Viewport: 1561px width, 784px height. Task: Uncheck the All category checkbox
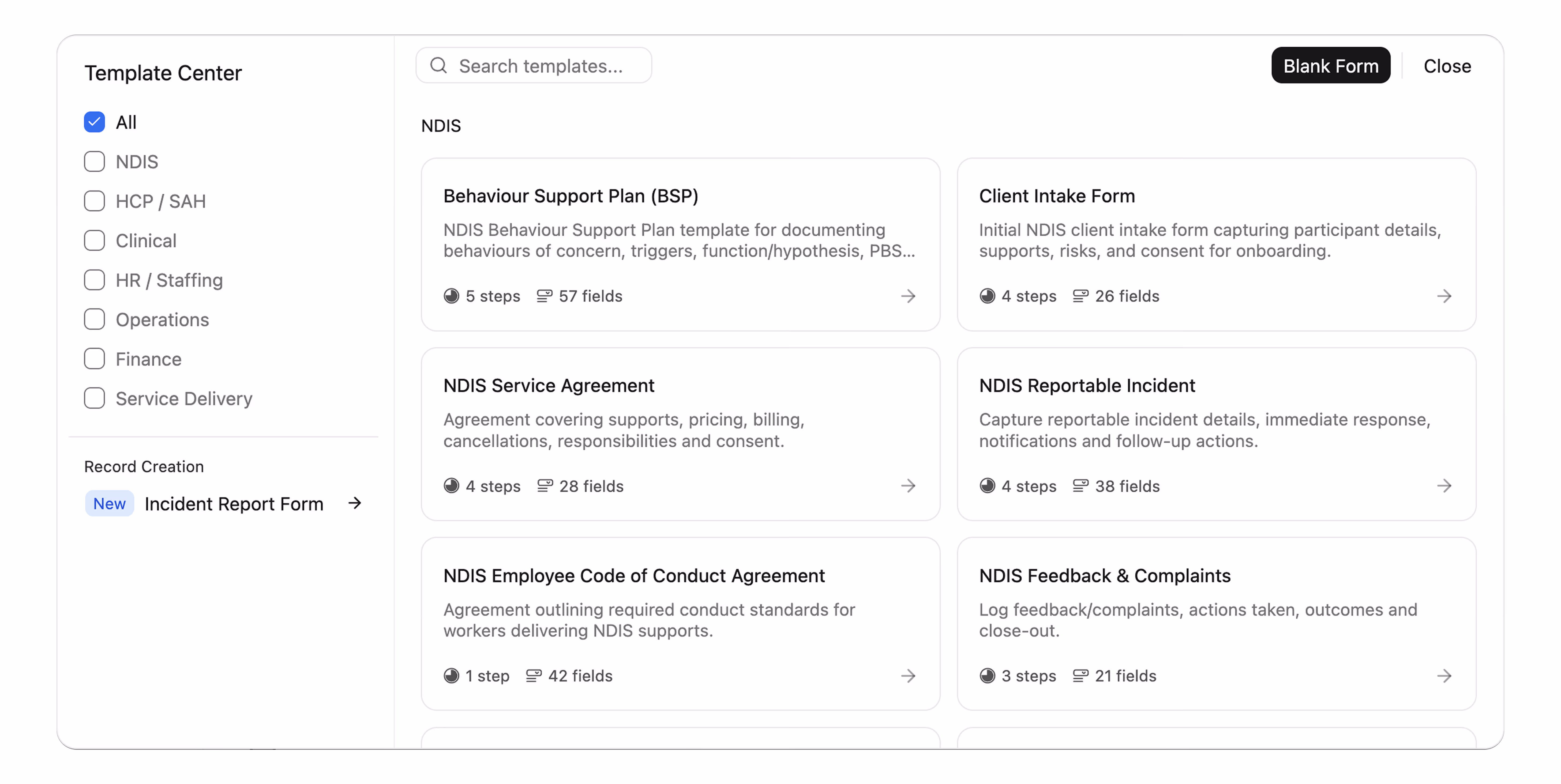pos(95,122)
